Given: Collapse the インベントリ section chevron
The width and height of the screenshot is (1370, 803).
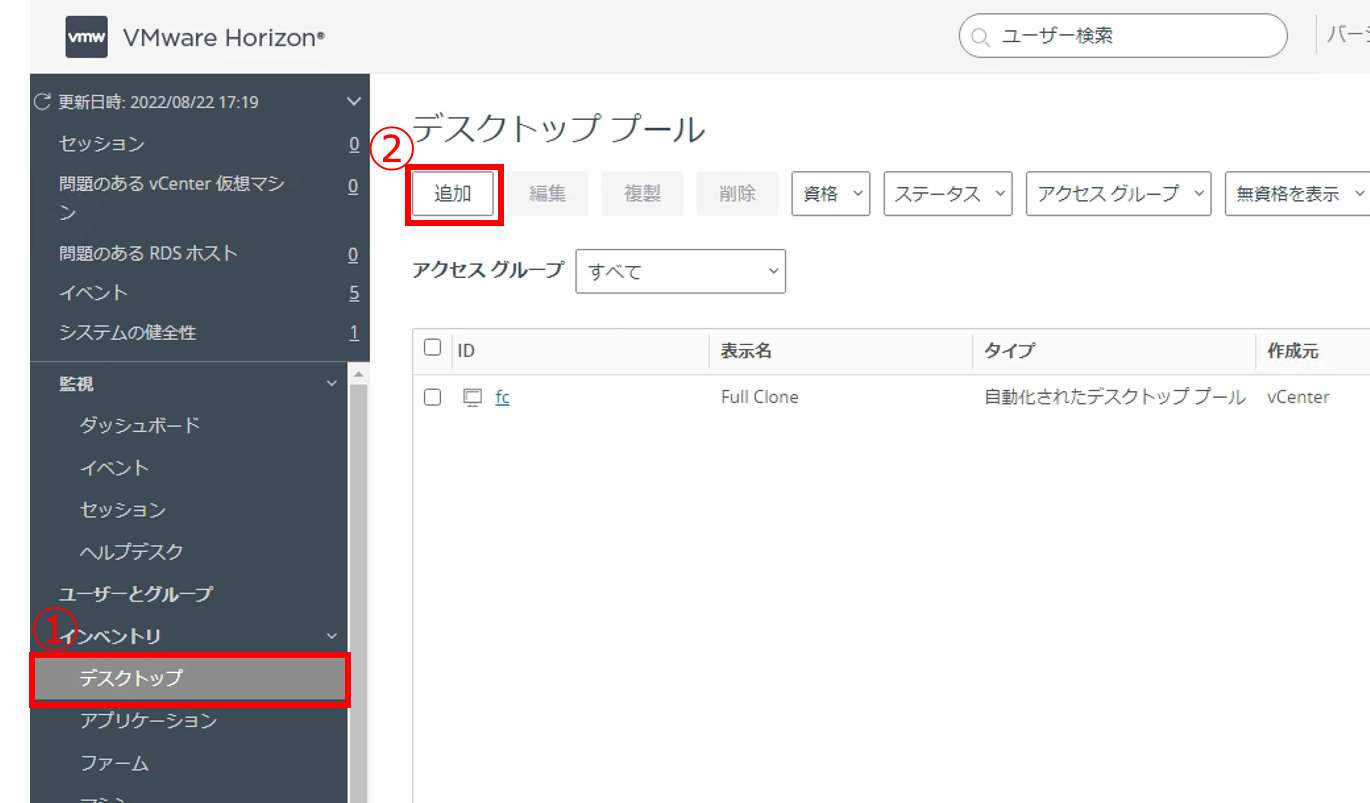Looking at the screenshot, I should pos(332,636).
